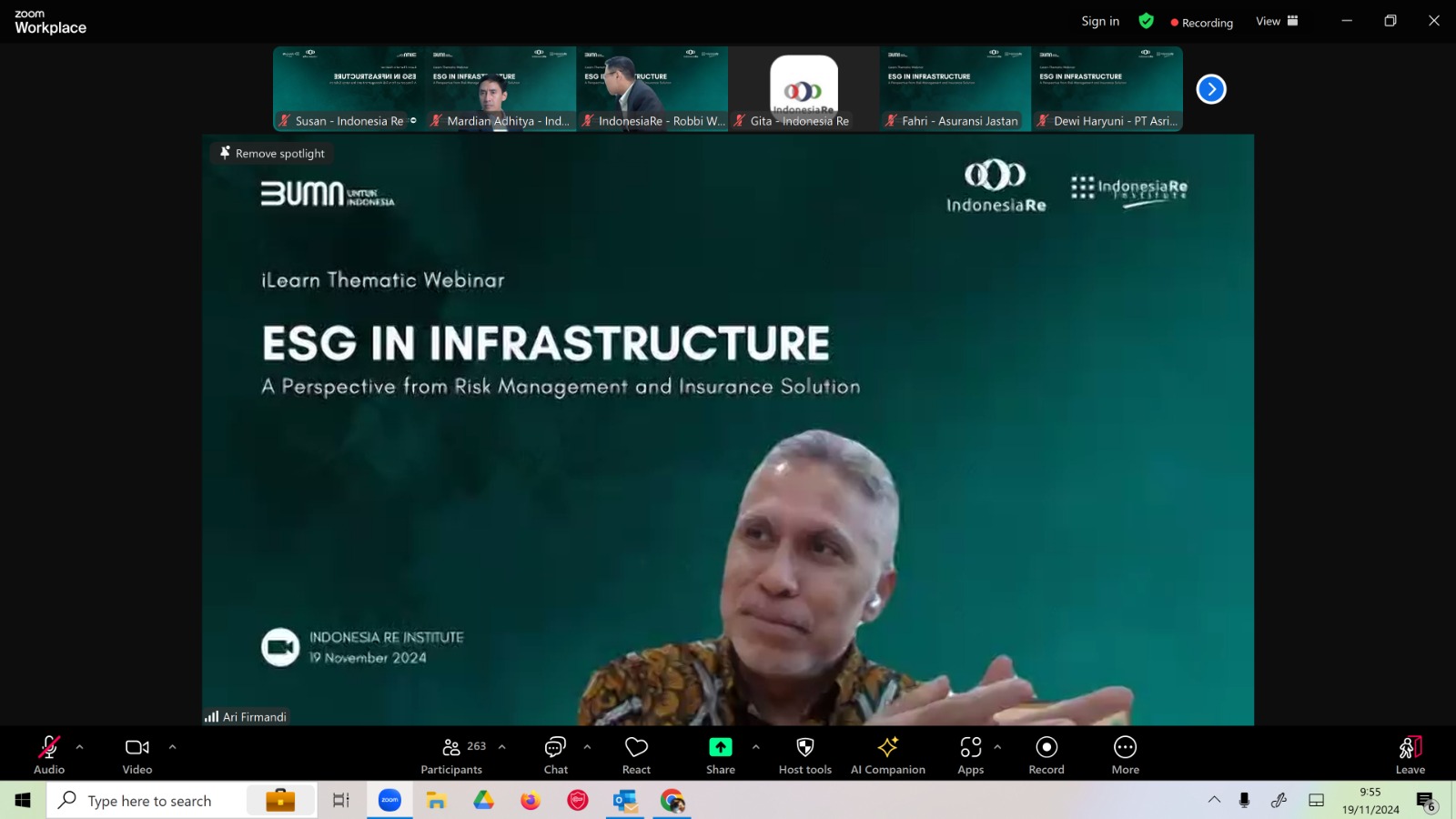
Task: Open Chrome from taskbar
Action: click(672, 800)
